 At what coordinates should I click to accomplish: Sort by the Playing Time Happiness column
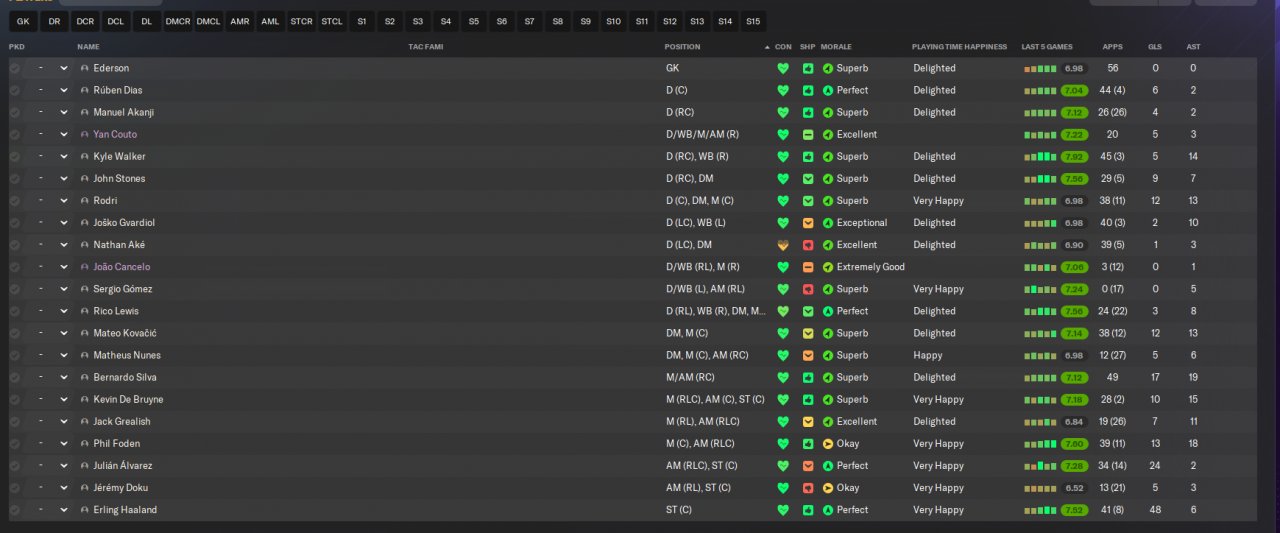click(x=959, y=47)
